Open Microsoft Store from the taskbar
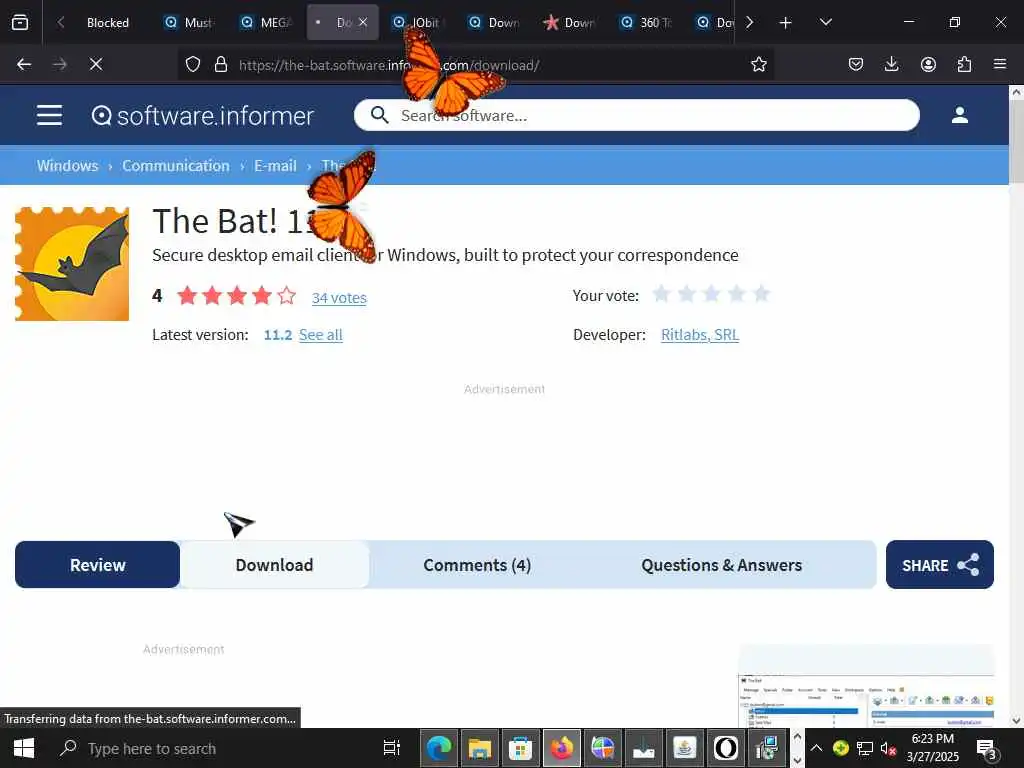 [x=520, y=748]
